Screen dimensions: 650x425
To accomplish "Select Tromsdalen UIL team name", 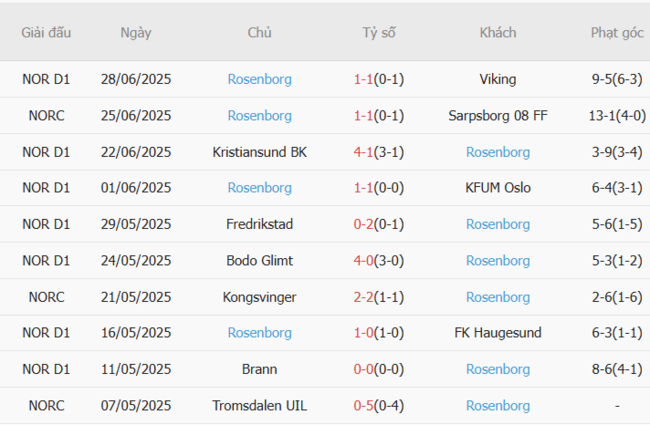I will click(x=260, y=405).
